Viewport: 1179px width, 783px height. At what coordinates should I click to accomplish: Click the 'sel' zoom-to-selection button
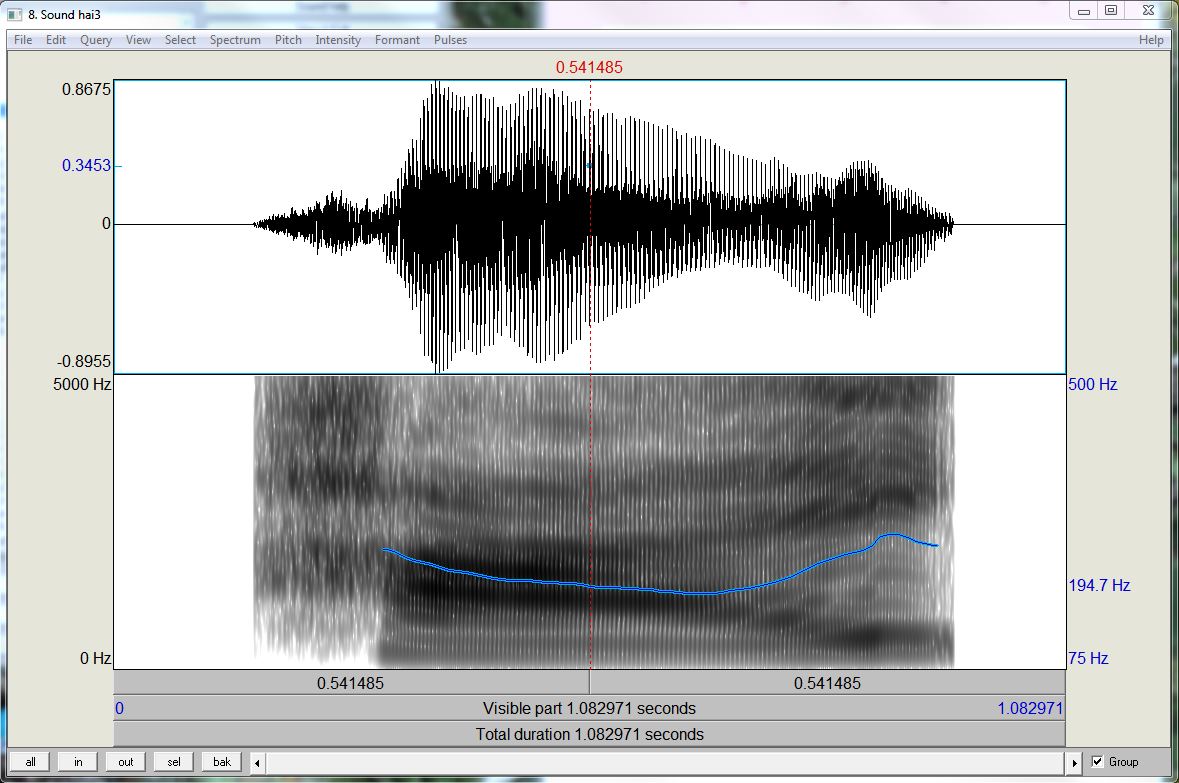(174, 762)
